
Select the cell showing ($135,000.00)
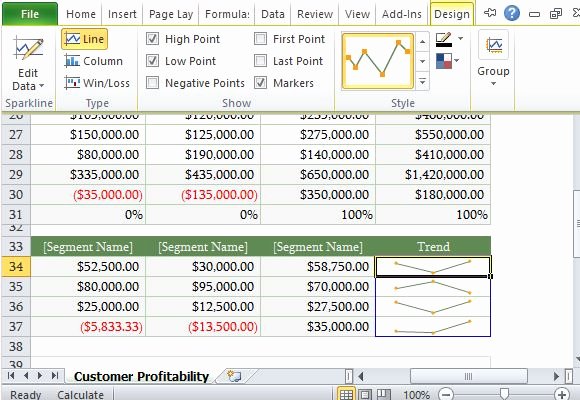click(x=203, y=194)
